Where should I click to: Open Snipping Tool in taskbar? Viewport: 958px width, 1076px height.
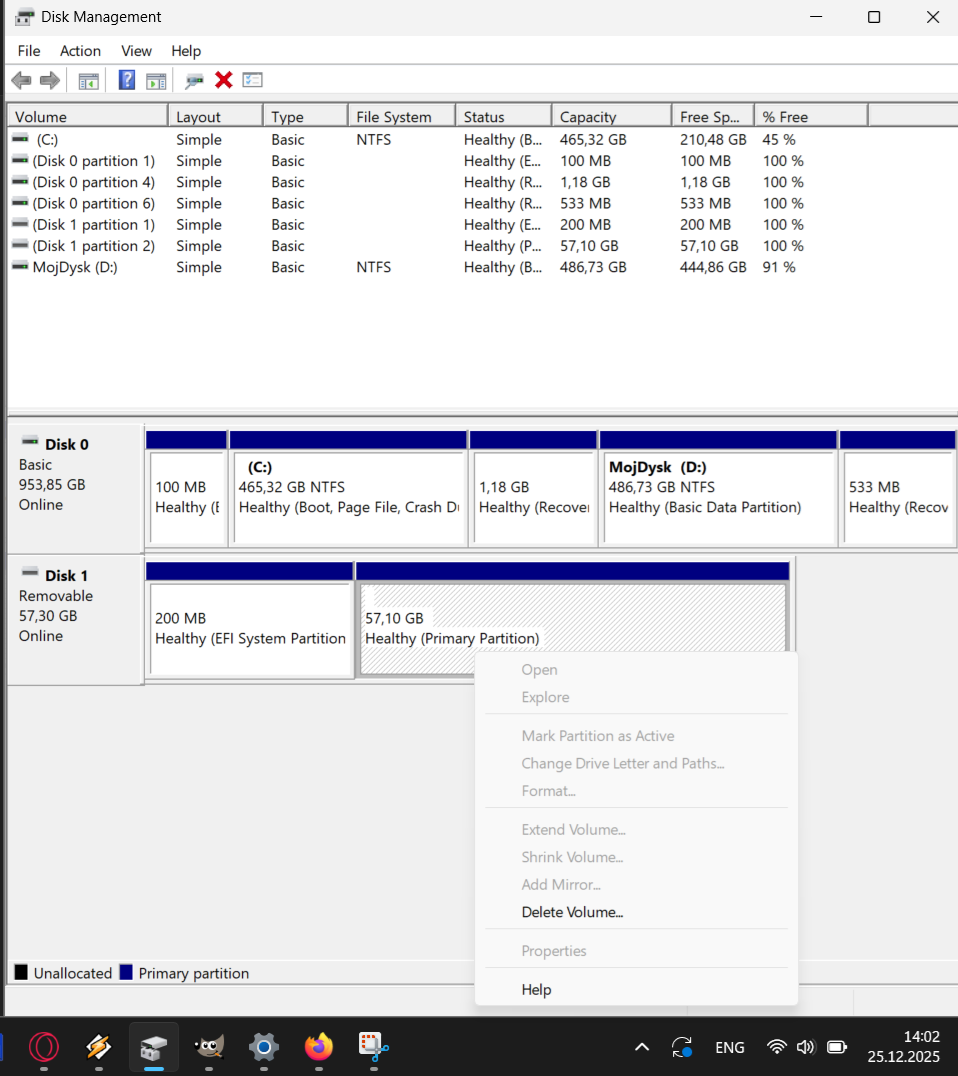pos(373,1047)
